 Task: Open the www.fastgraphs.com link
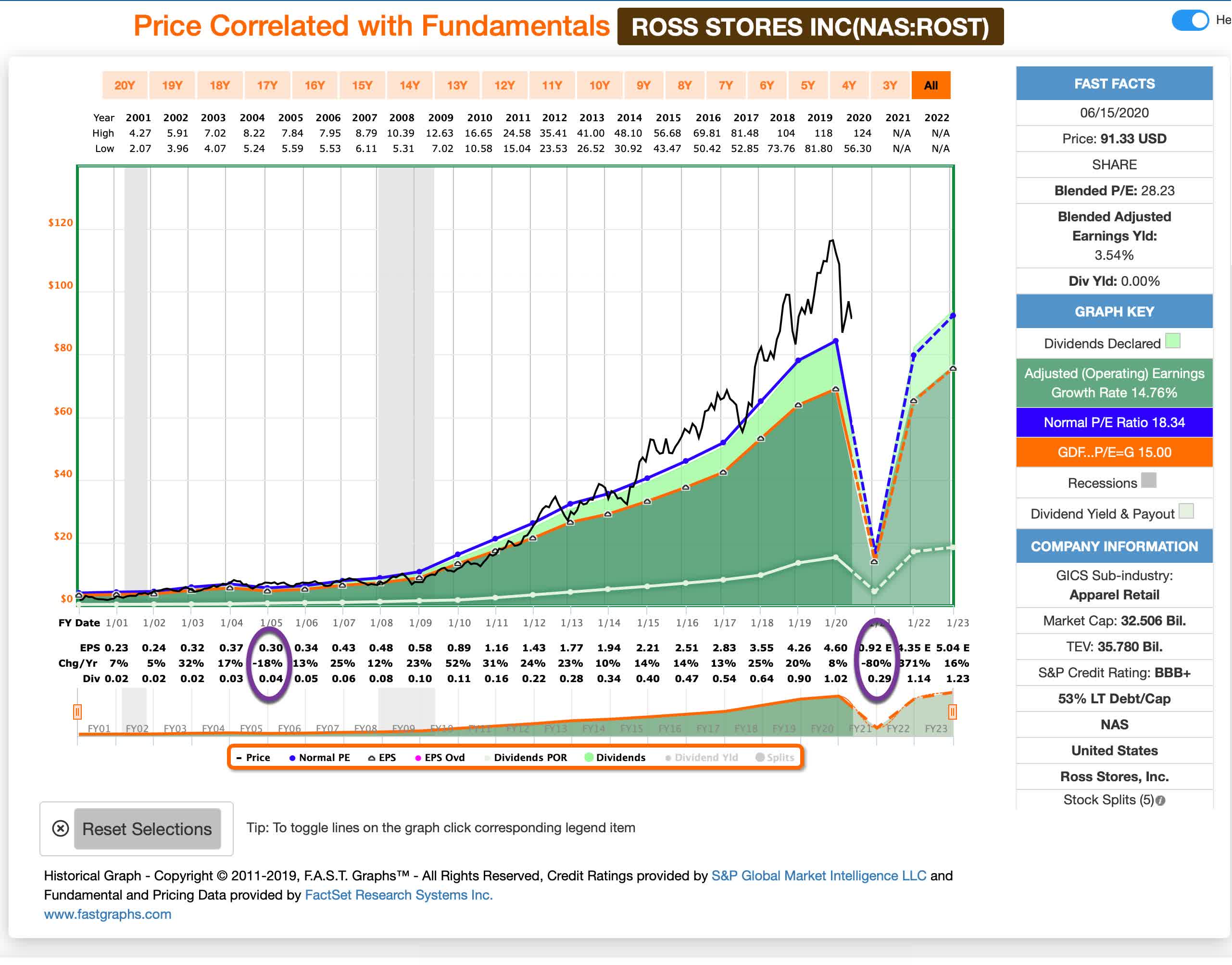pyautogui.click(x=108, y=914)
